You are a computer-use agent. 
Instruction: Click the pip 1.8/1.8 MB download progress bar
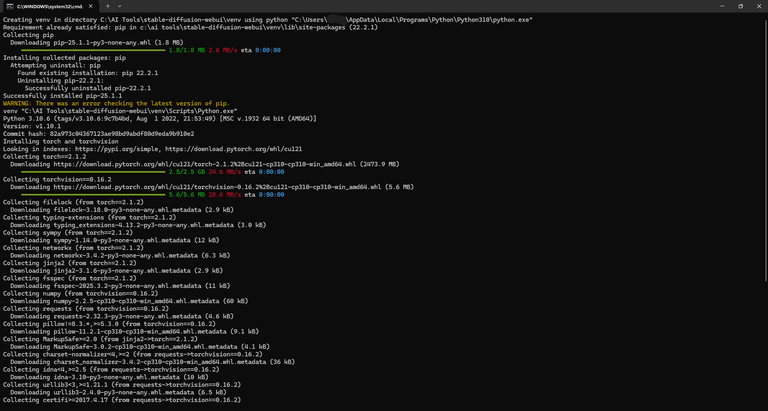pyautogui.click(x=93, y=50)
